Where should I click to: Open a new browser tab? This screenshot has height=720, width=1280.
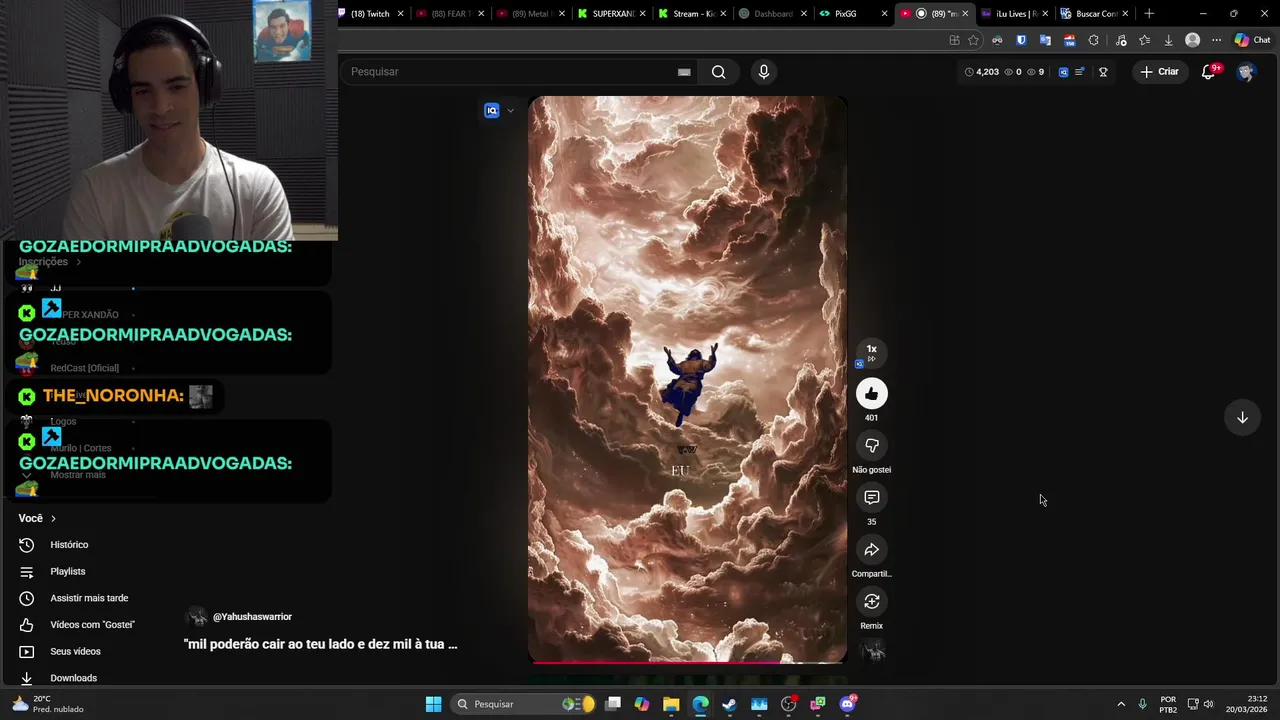[x=1149, y=14]
